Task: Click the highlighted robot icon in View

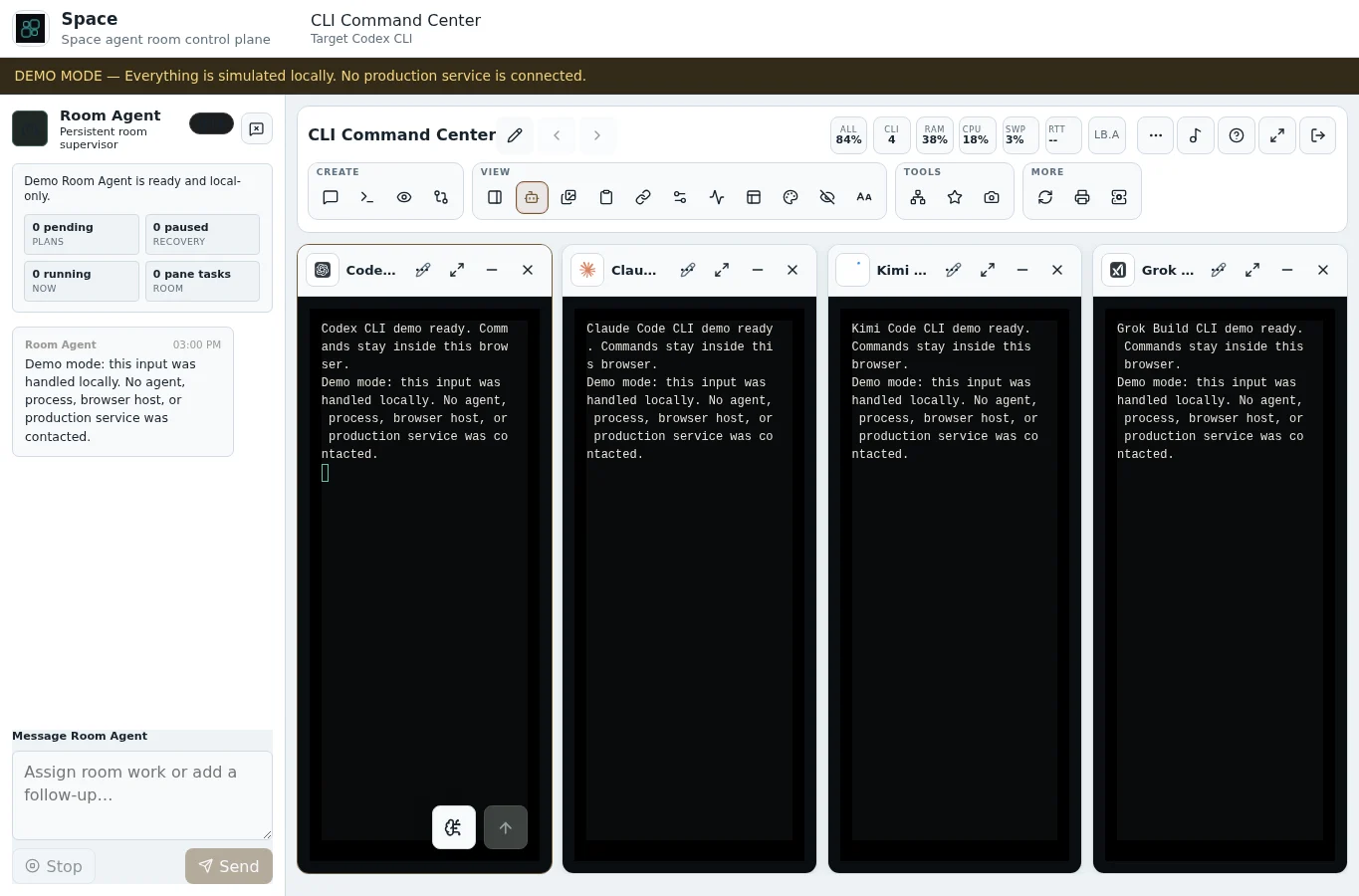Action: click(x=532, y=197)
